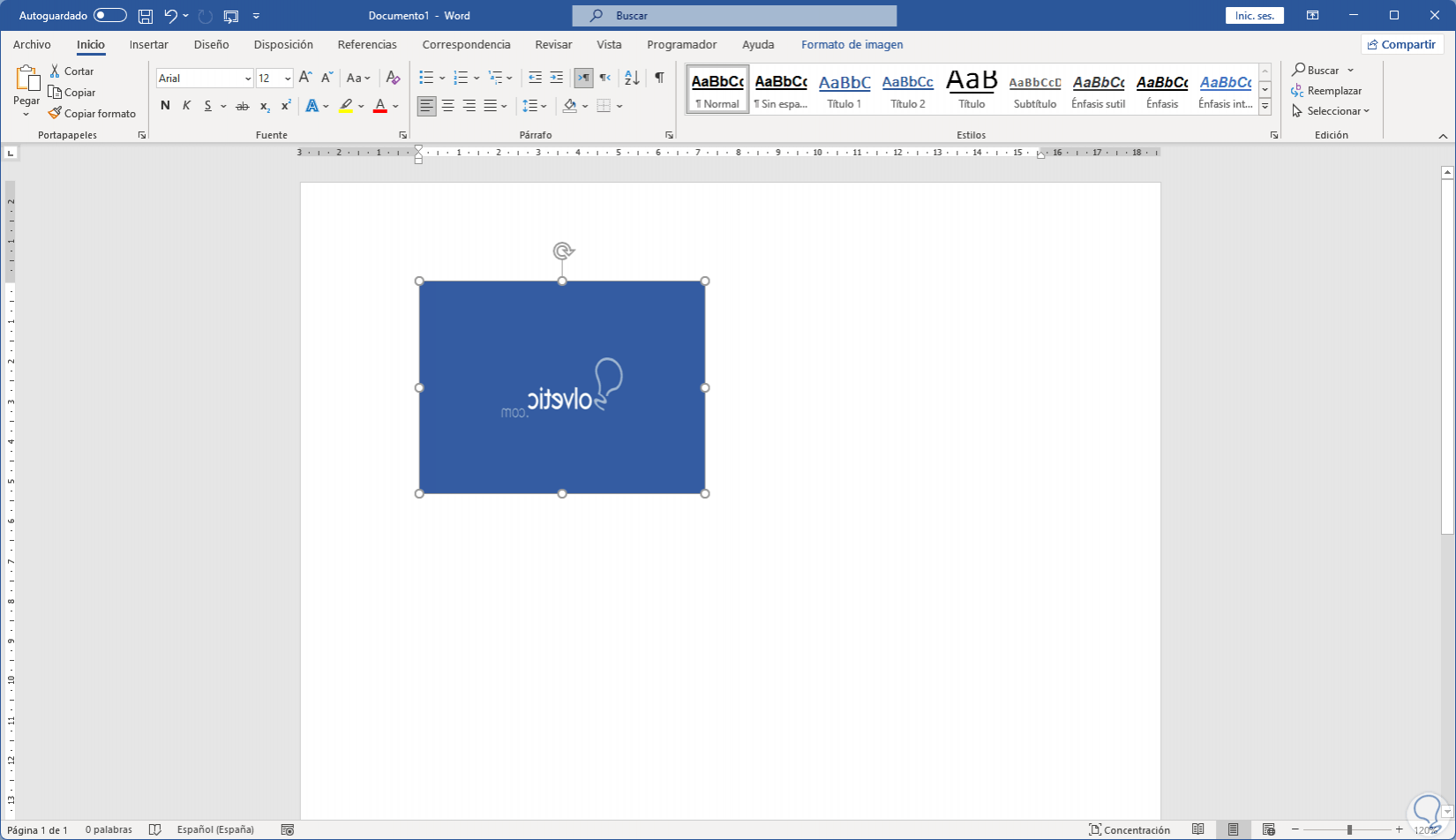Click the Copiar button
1456x840 pixels.
pos(71,93)
